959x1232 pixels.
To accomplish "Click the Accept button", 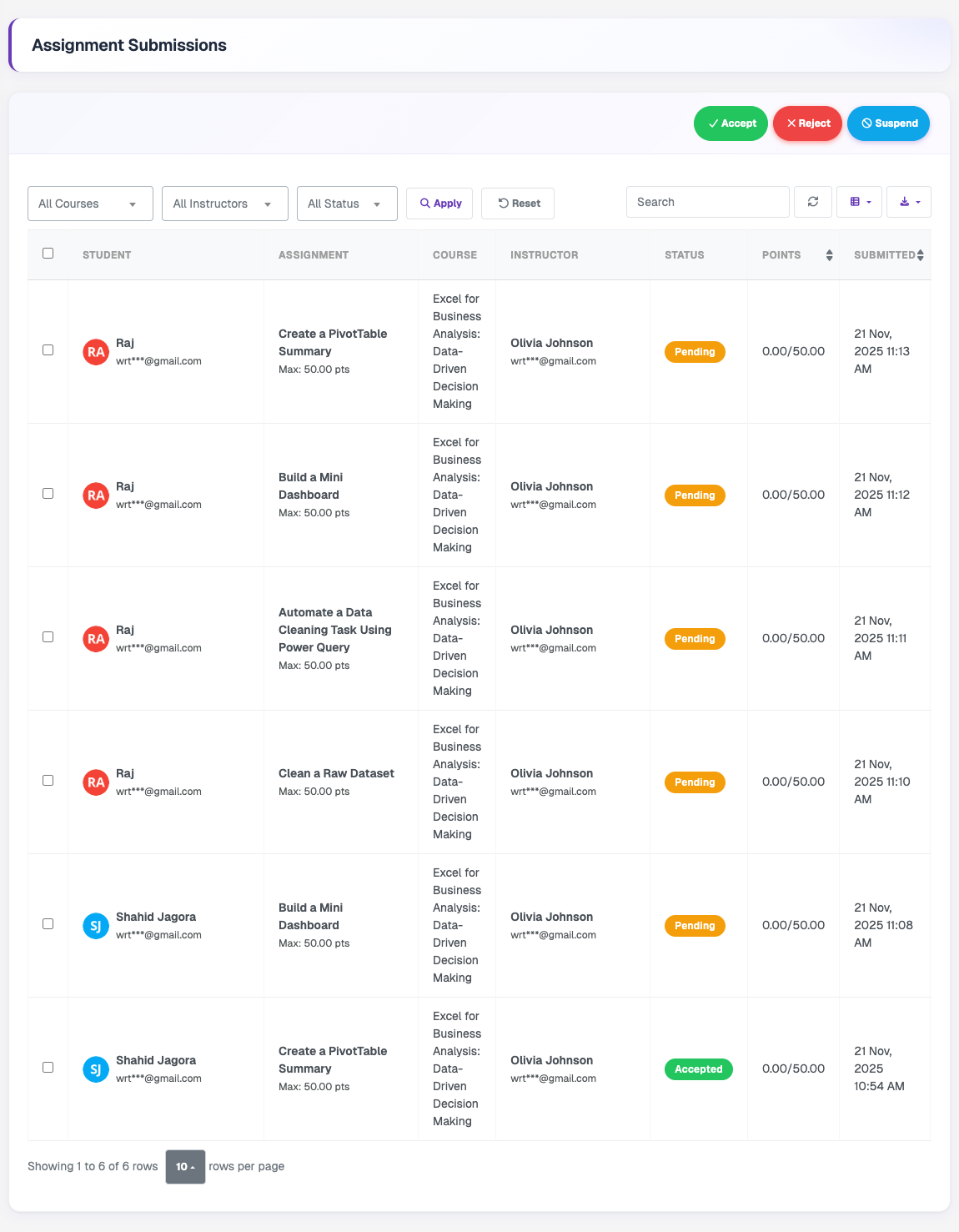I will click(x=731, y=123).
